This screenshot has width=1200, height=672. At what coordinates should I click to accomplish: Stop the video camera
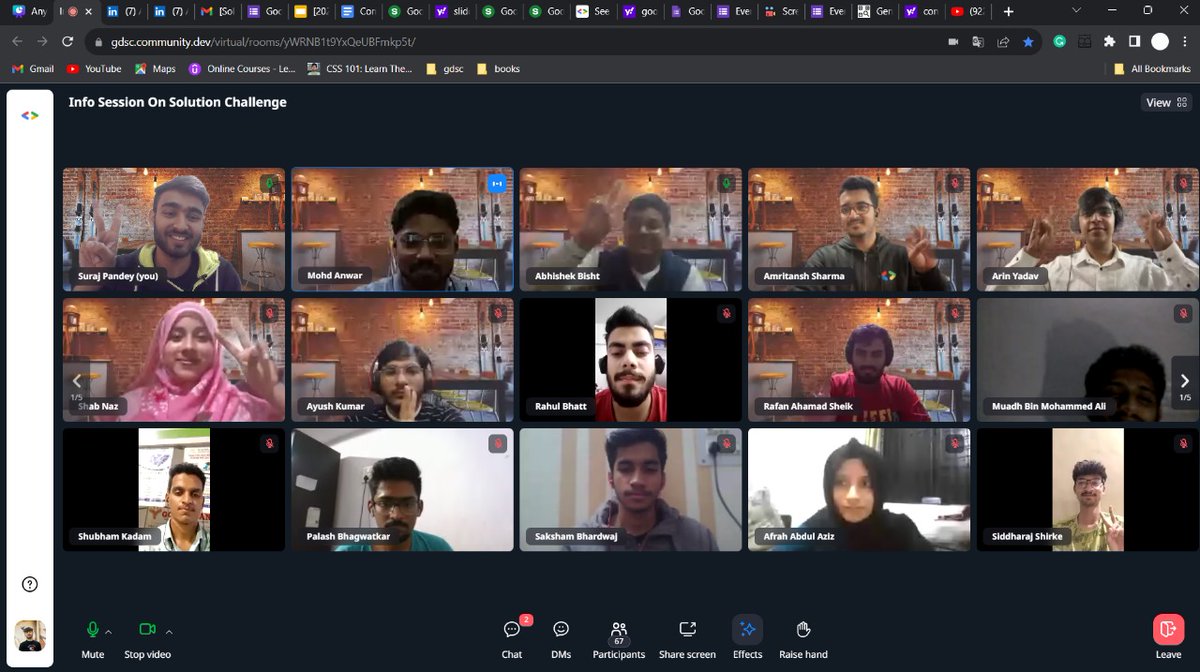tap(147, 638)
